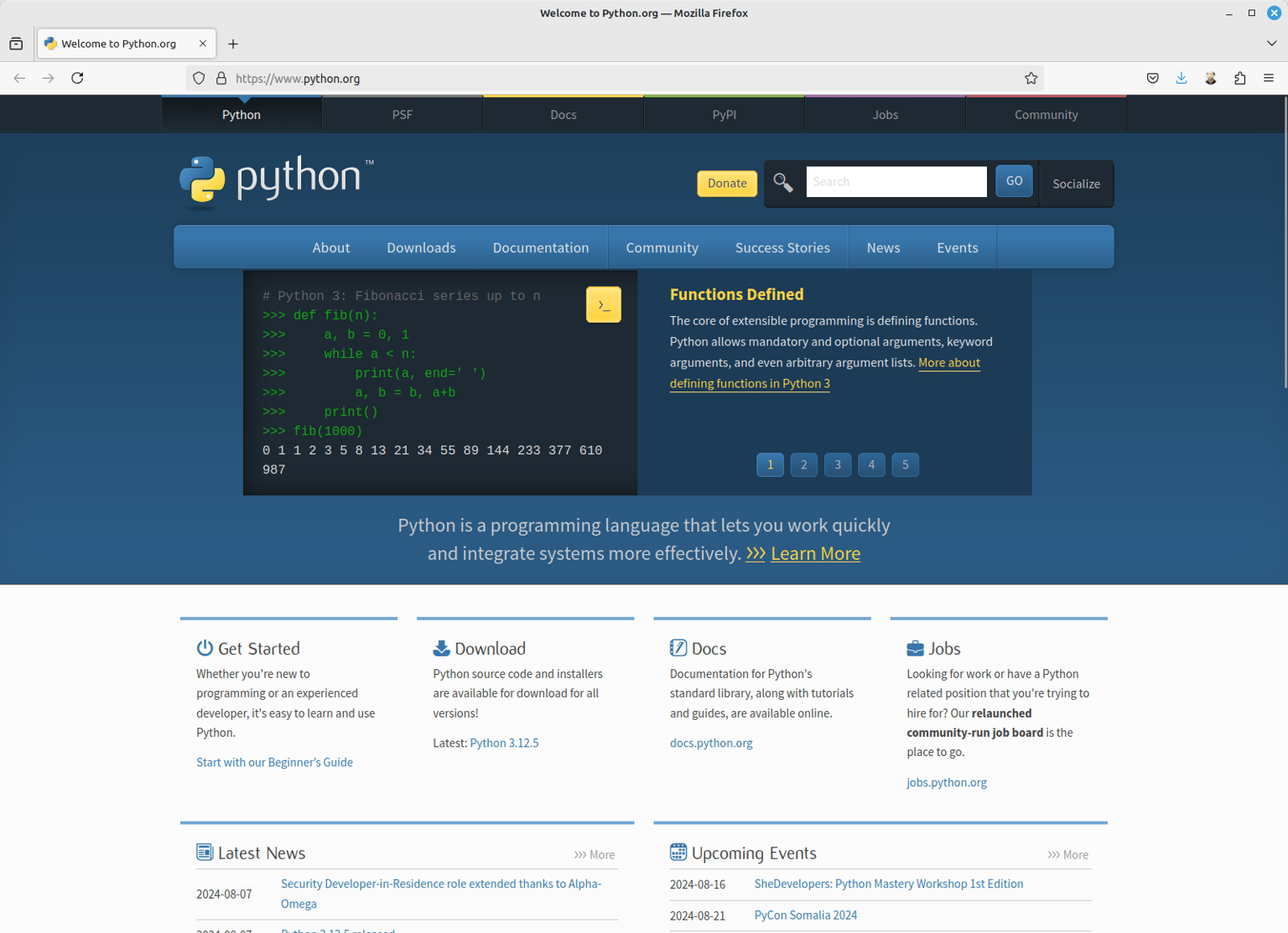This screenshot has height=933, width=1288.
Task: Open the Firefox downloads panel
Action: [x=1182, y=78]
